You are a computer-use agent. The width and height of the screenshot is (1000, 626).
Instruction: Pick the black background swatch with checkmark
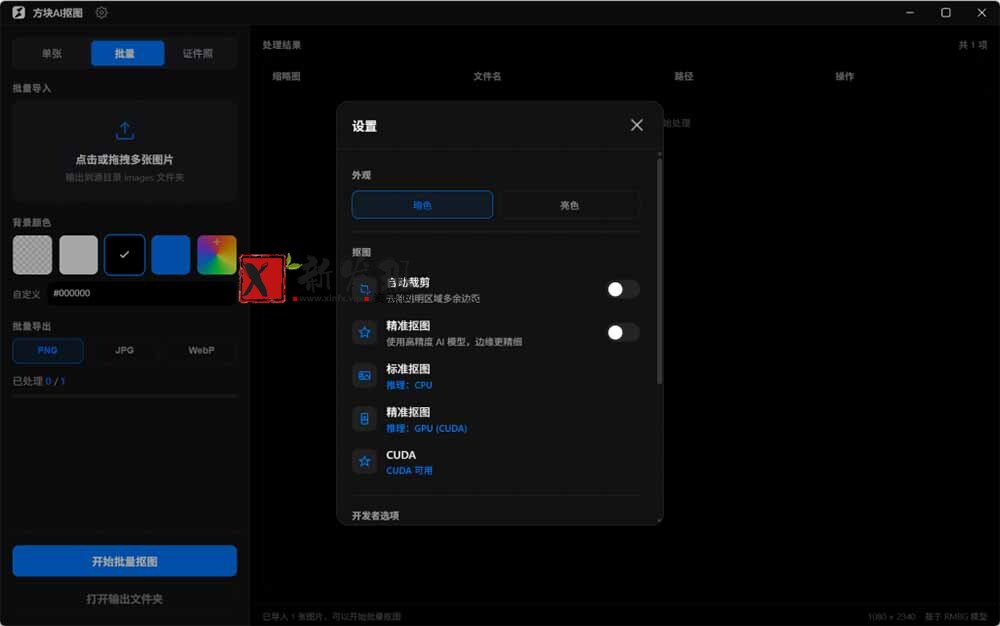(x=124, y=255)
